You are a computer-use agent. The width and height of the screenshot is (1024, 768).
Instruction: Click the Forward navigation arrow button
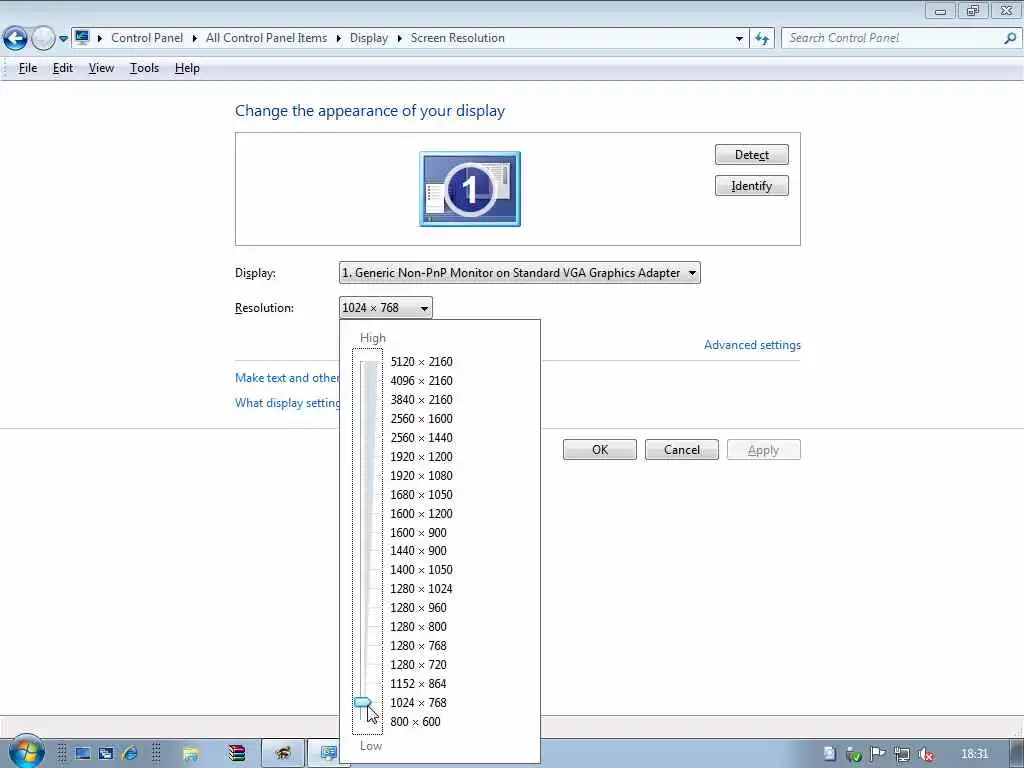[x=43, y=39]
